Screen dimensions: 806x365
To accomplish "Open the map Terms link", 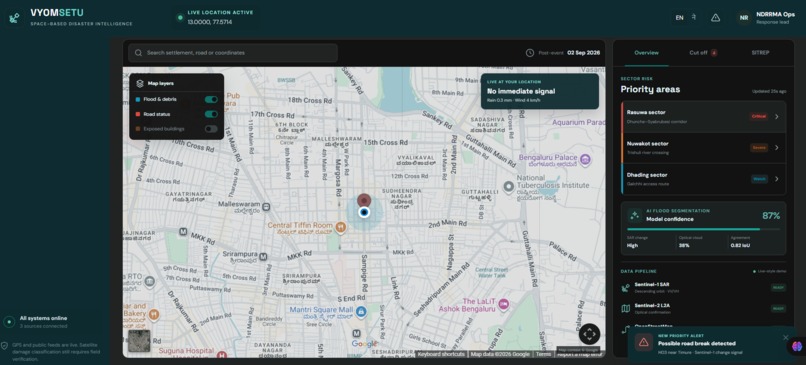I will pos(543,354).
